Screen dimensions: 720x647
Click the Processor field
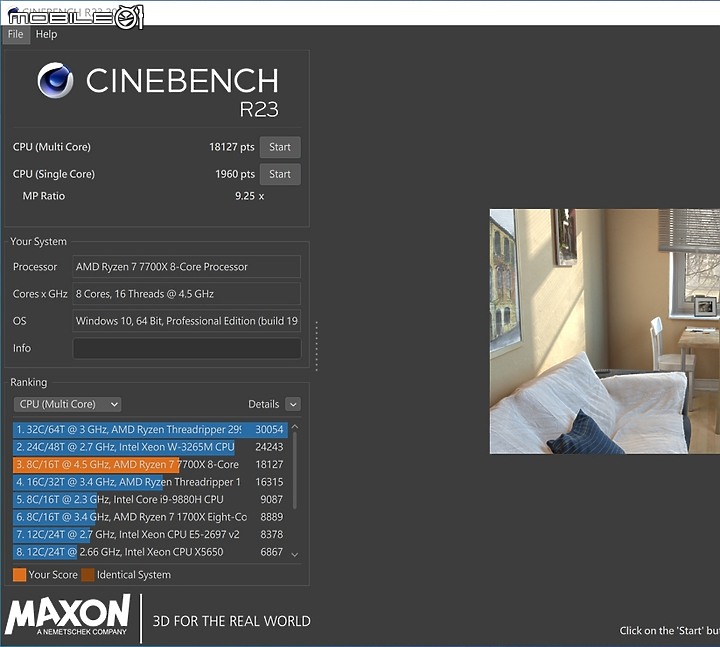click(x=186, y=267)
